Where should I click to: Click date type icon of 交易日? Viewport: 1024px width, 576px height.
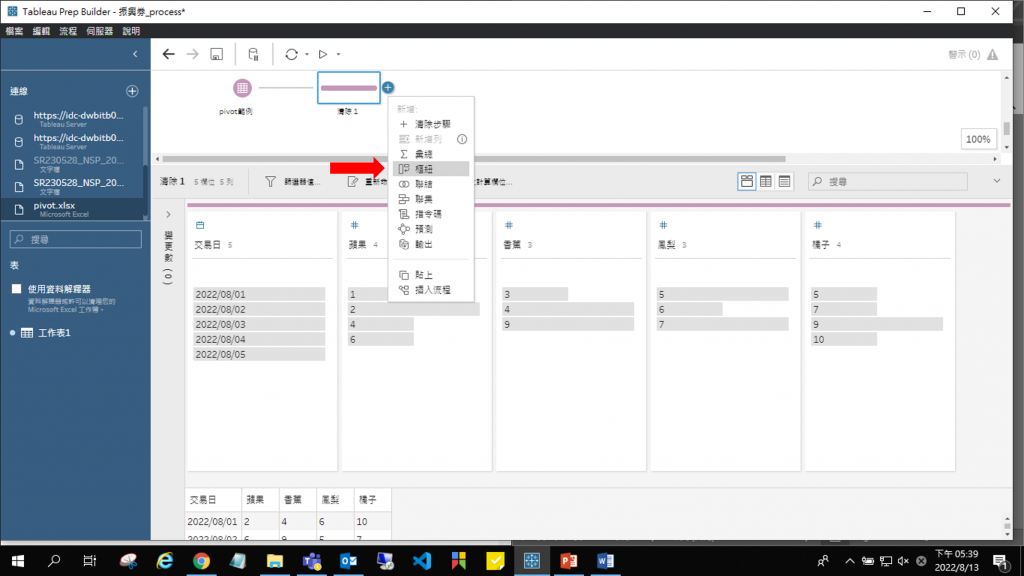(x=200, y=225)
